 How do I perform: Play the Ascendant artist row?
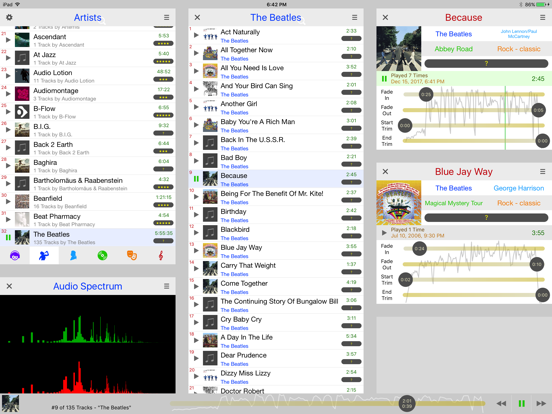click(x=8, y=40)
